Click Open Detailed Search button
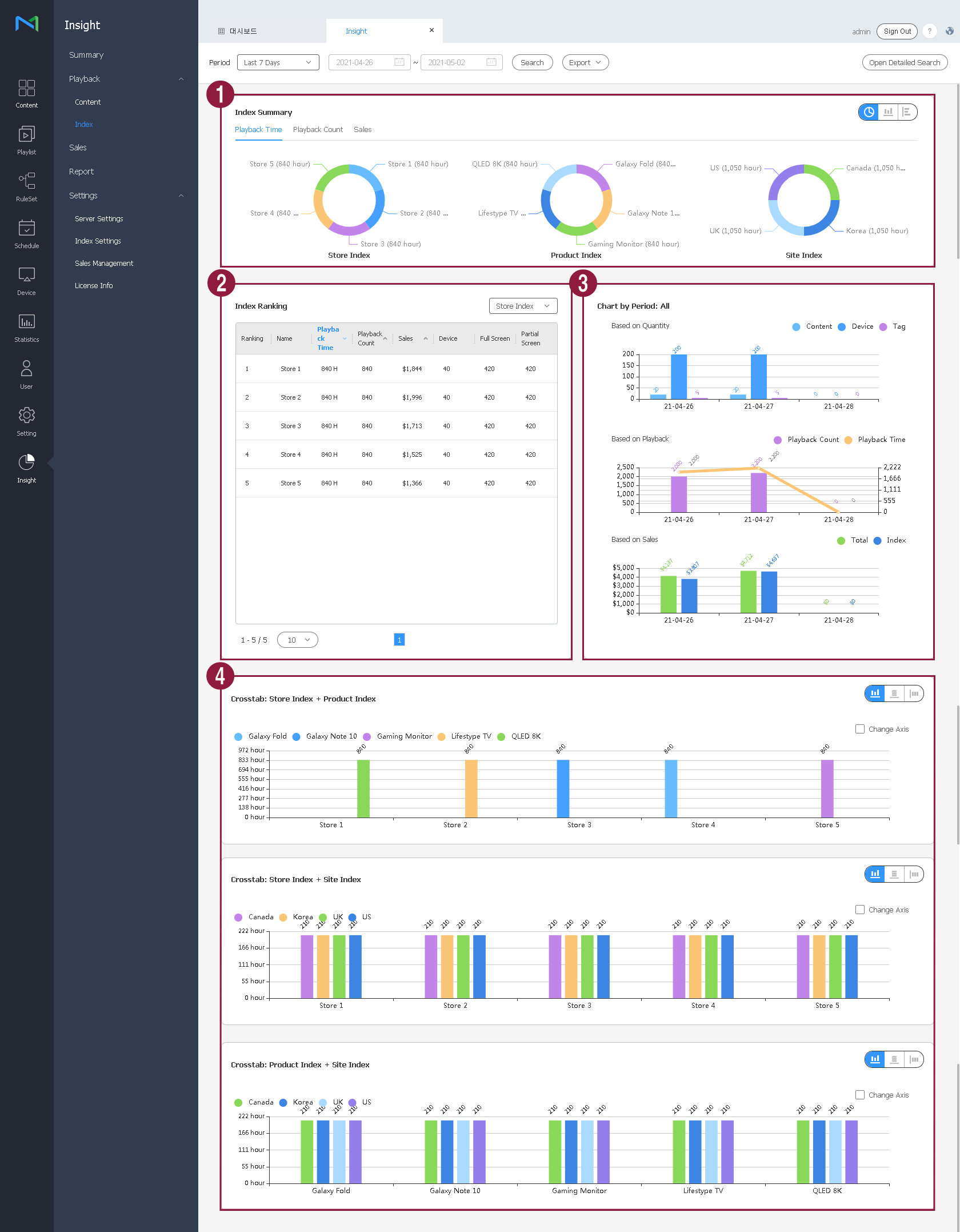Image resolution: width=960 pixels, height=1232 pixels. tap(904, 62)
